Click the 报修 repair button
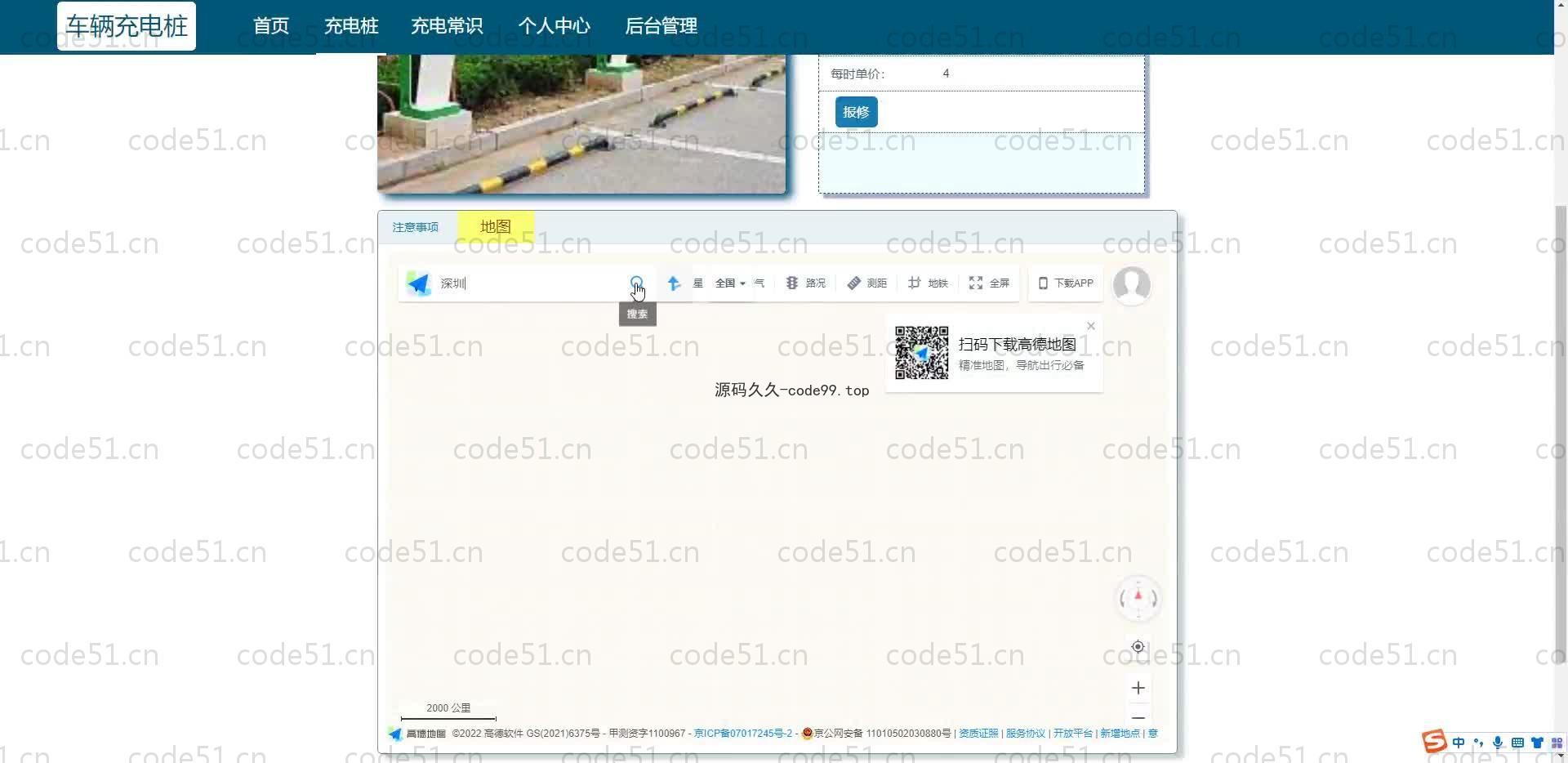This screenshot has height=763, width=1568. [x=856, y=112]
